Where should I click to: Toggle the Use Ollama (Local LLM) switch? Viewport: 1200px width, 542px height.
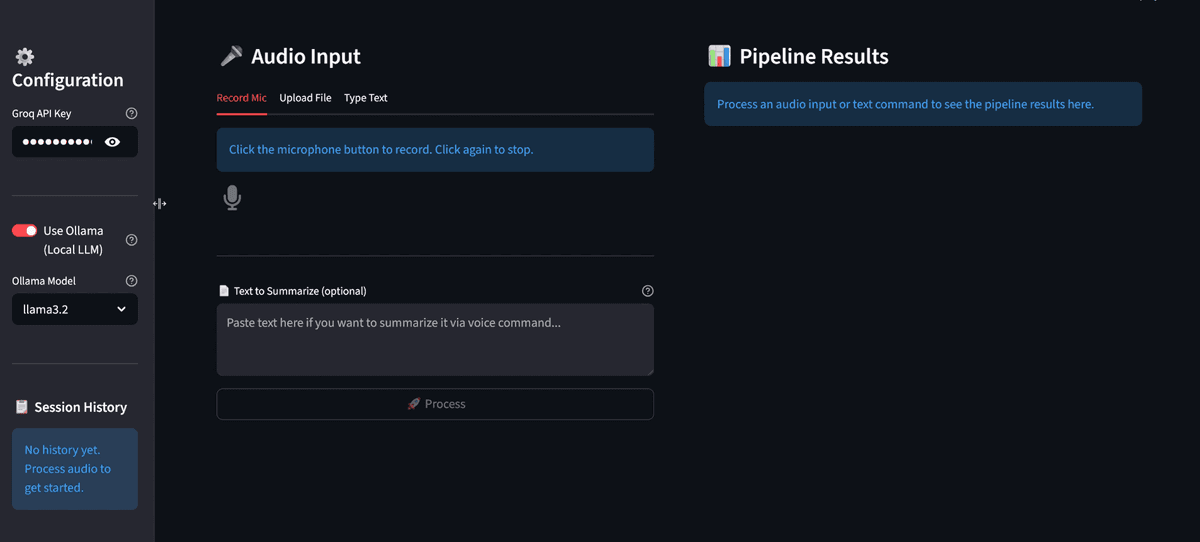pyautogui.click(x=24, y=231)
